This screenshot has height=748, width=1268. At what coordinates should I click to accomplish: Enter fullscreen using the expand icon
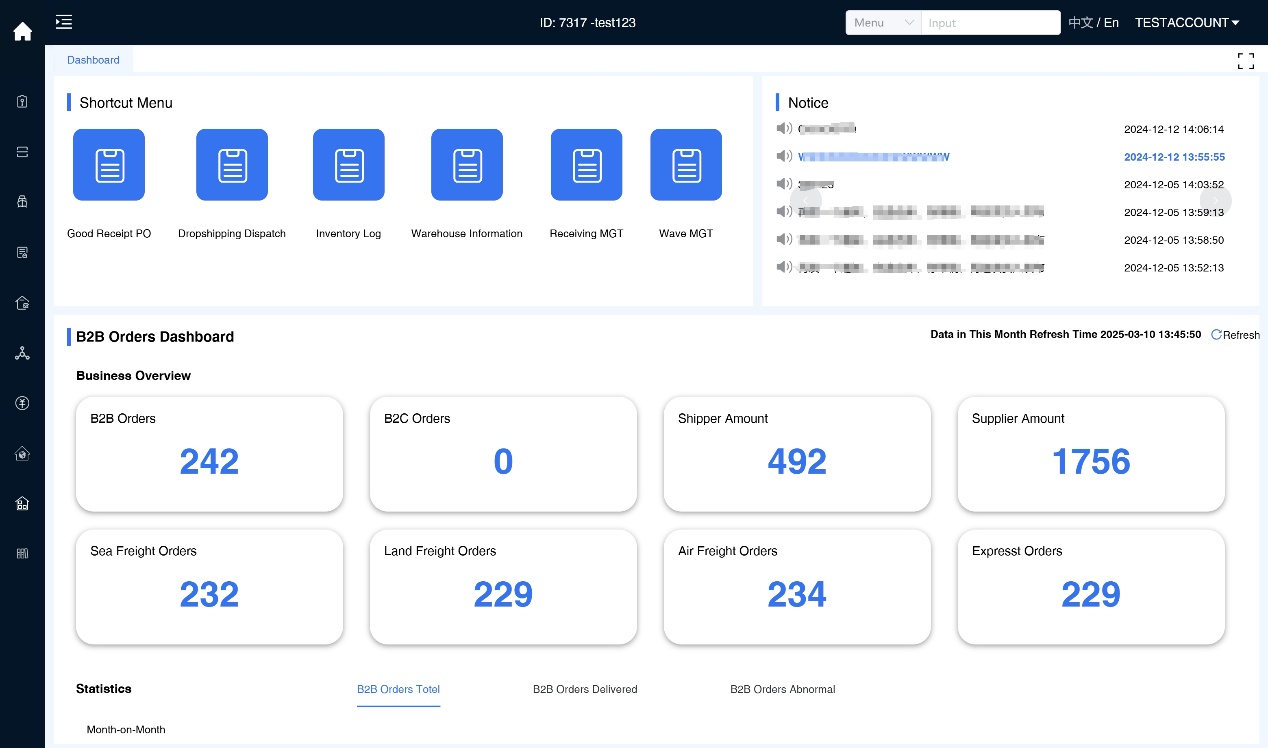tap(1245, 61)
